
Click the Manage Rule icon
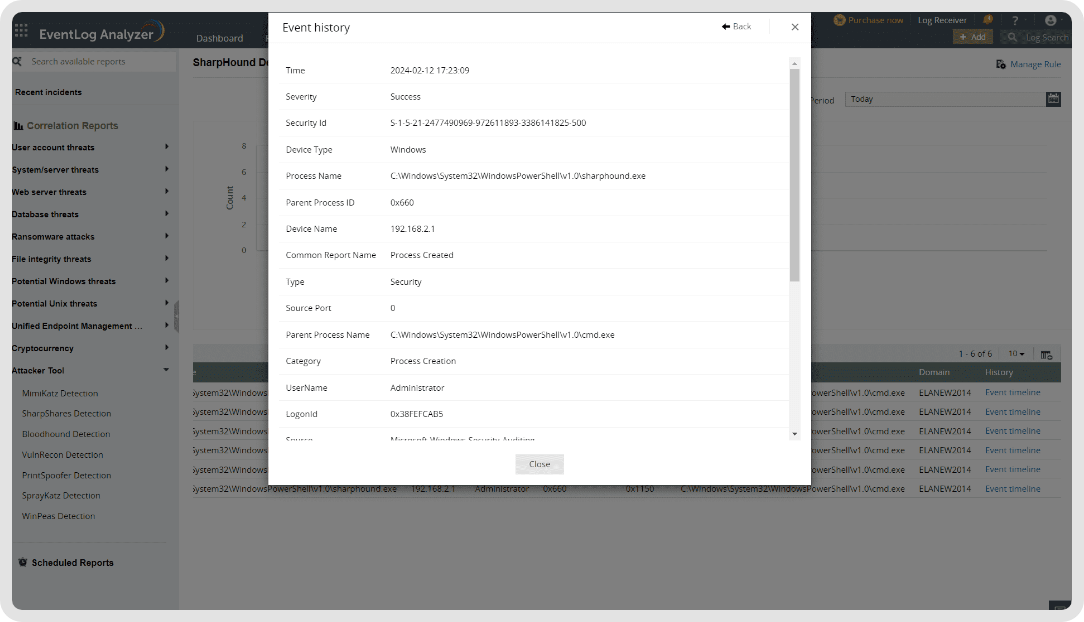pyautogui.click(x=999, y=63)
